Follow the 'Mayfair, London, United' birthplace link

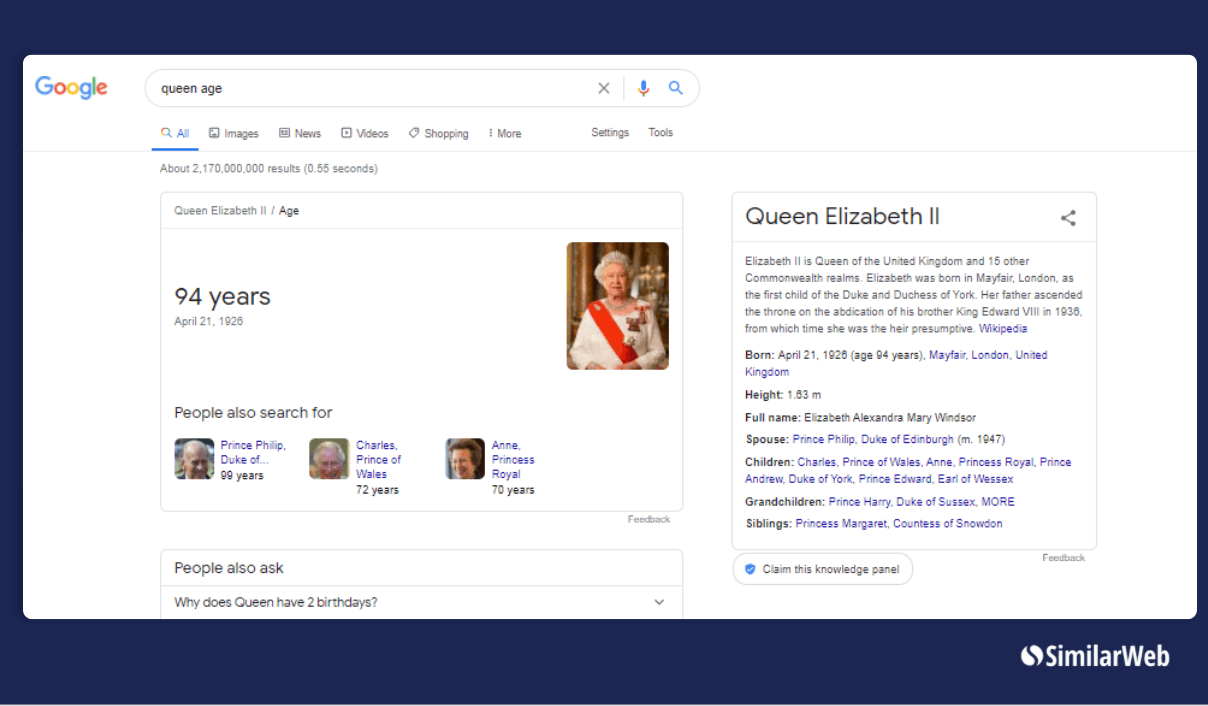(988, 355)
